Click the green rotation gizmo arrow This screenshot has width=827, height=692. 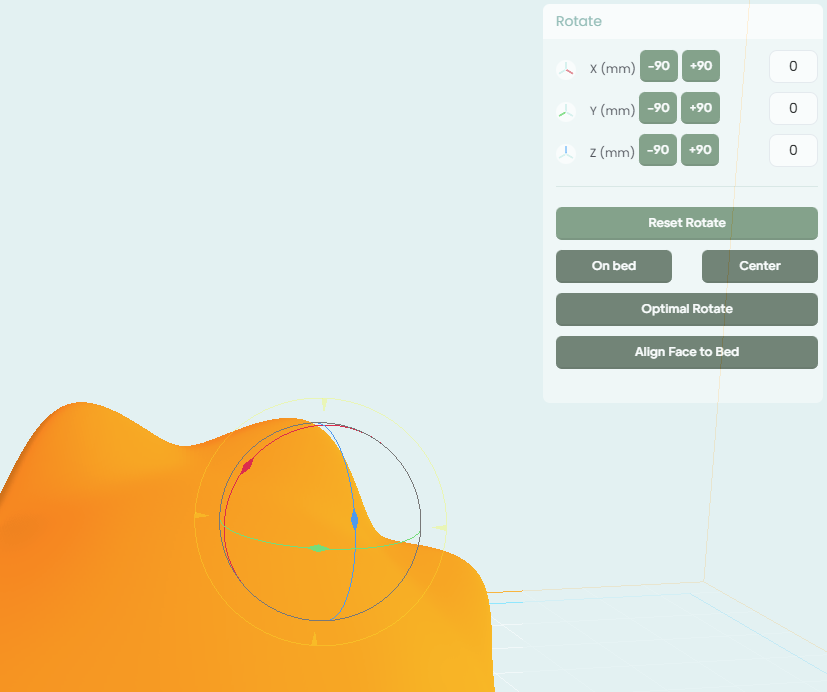click(318, 548)
